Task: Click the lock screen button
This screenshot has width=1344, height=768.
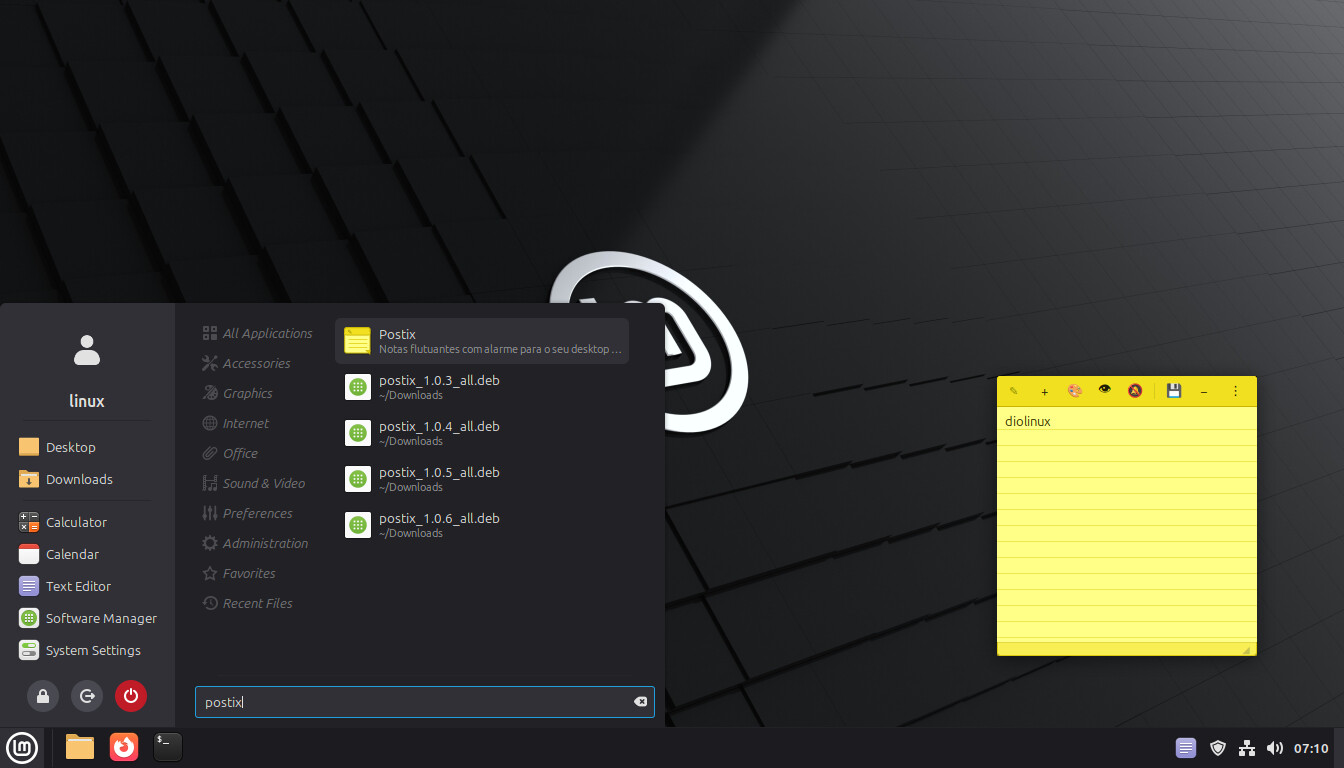Action: 43,696
